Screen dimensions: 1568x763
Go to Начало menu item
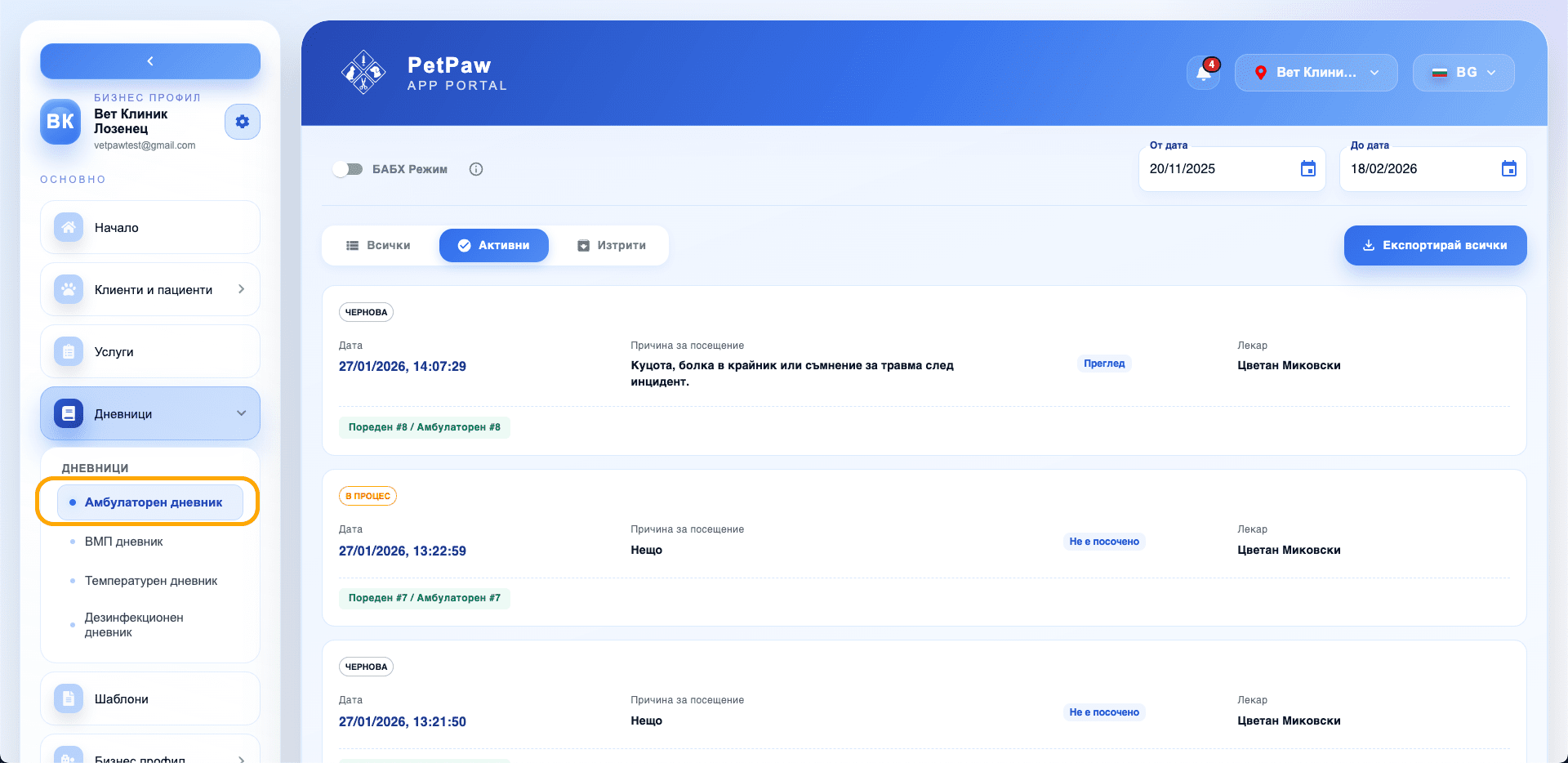tap(150, 227)
